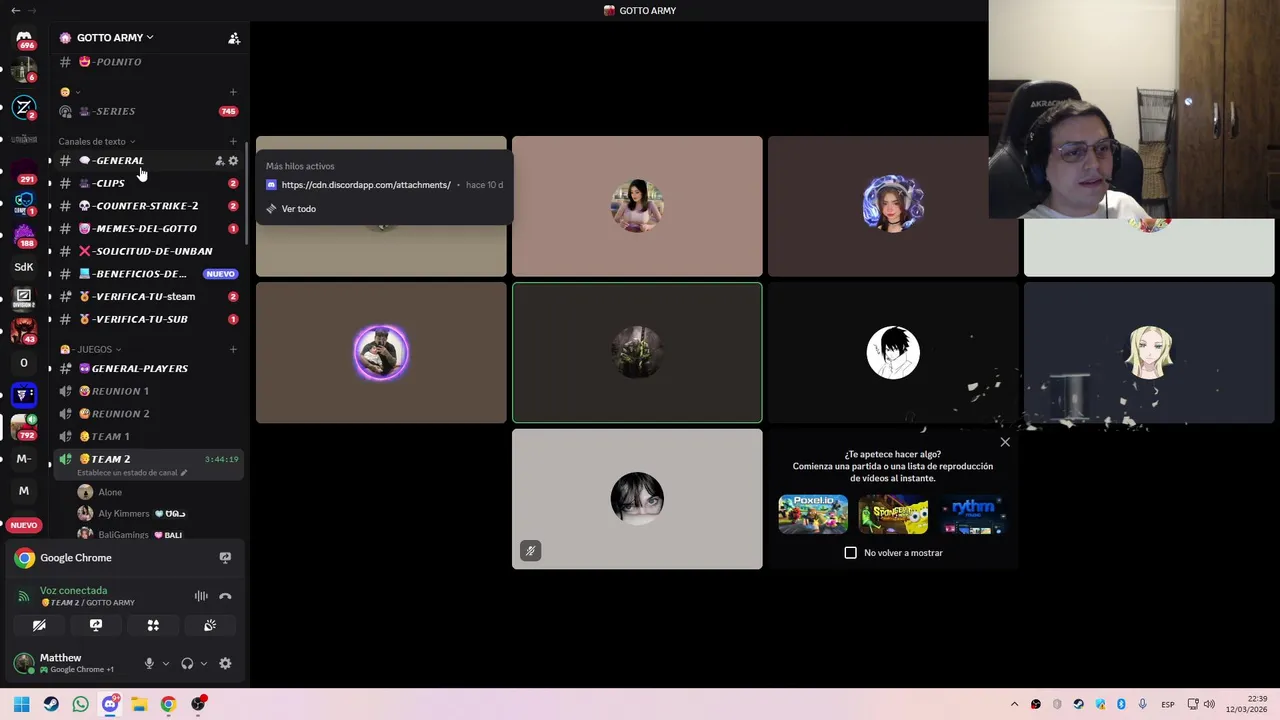Open the SOLICITUD-DE-UNBAN channel
This screenshot has width=1280, height=720.
point(148,251)
